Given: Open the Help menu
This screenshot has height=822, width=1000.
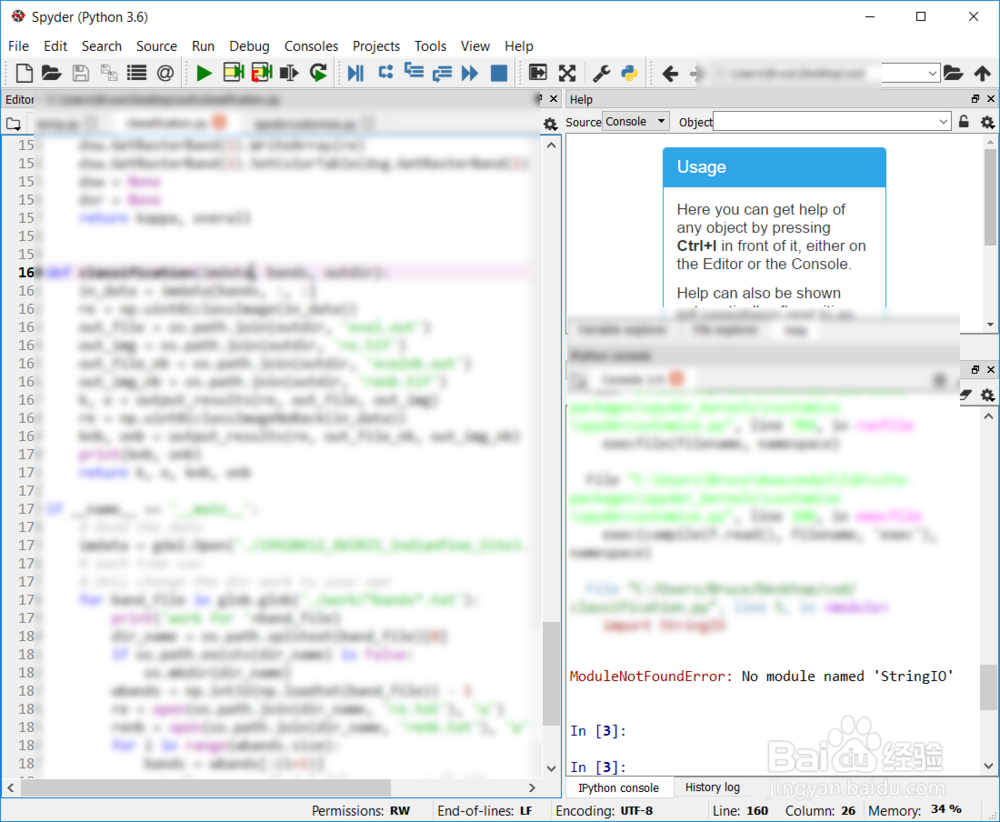Looking at the screenshot, I should point(518,46).
